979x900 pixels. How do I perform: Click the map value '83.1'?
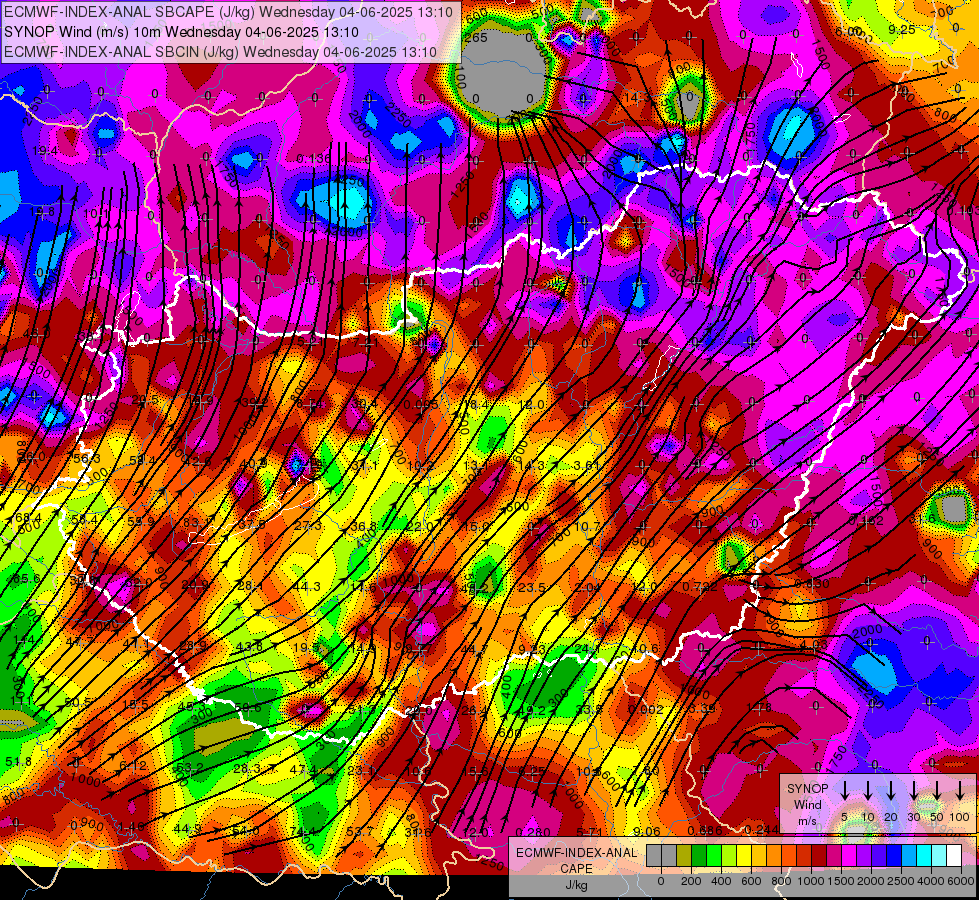coord(198,522)
